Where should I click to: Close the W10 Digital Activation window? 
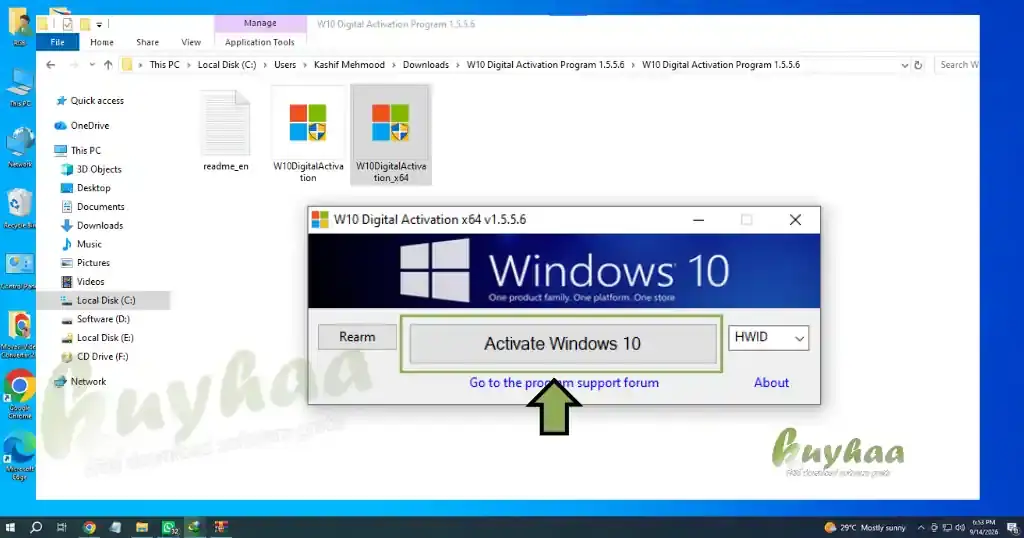(x=795, y=220)
